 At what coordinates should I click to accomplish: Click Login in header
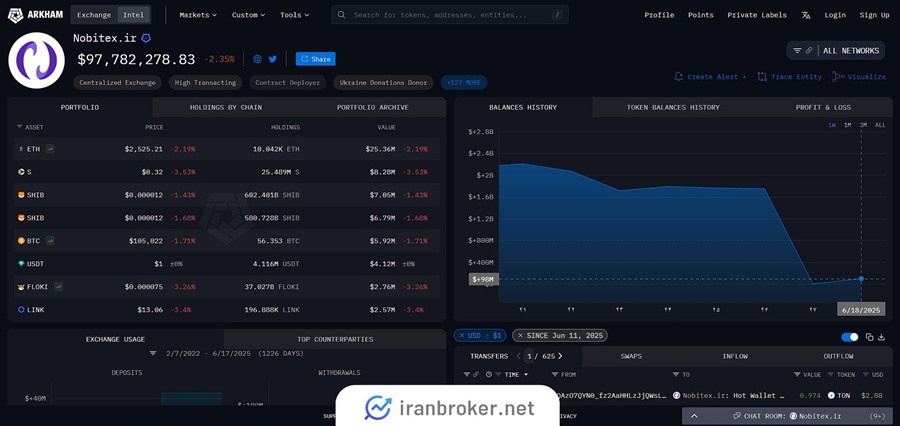[835, 15]
